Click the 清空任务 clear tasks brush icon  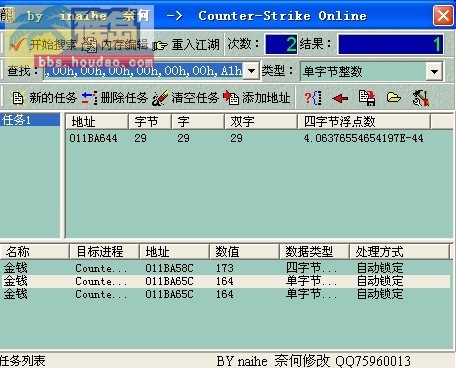(160, 98)
